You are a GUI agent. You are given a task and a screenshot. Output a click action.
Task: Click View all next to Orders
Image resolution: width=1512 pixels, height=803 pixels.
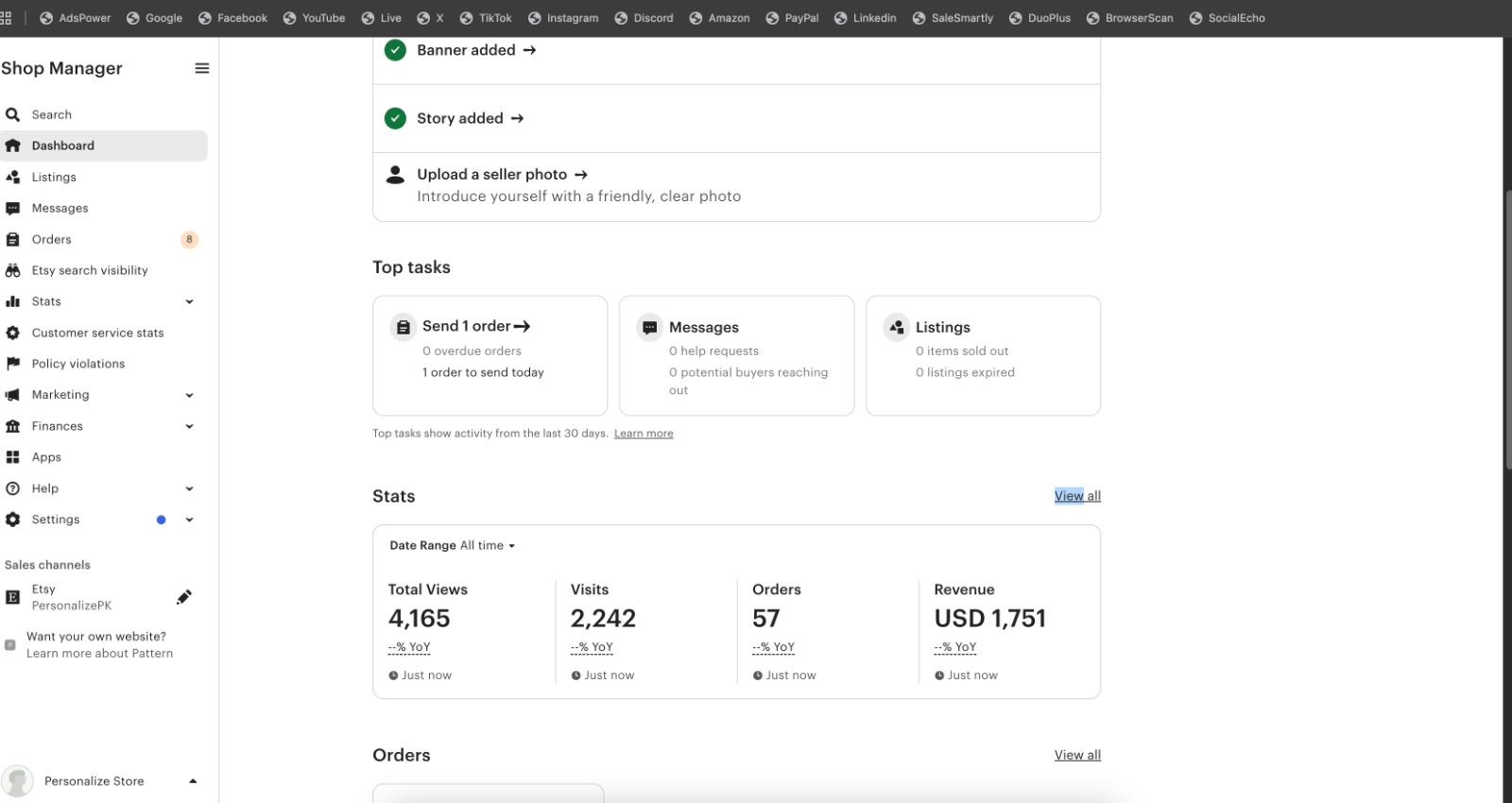[1077, 755]
